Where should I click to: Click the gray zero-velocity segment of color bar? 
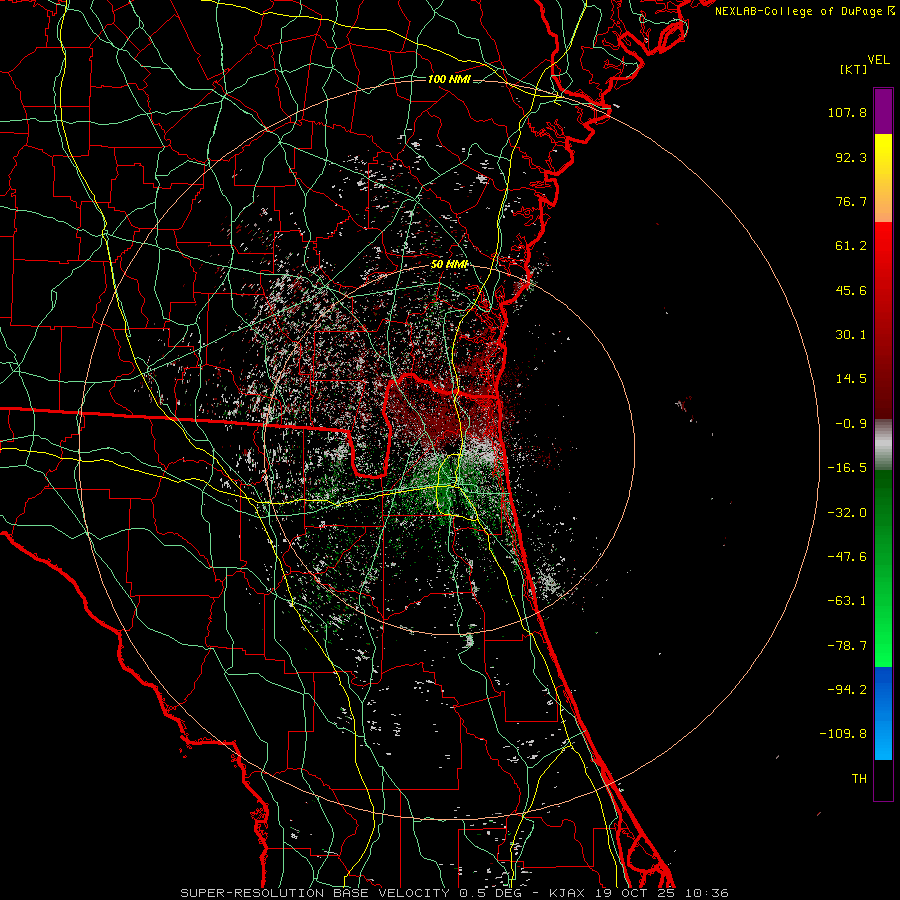pyautogui.click(x=883, y=444)
